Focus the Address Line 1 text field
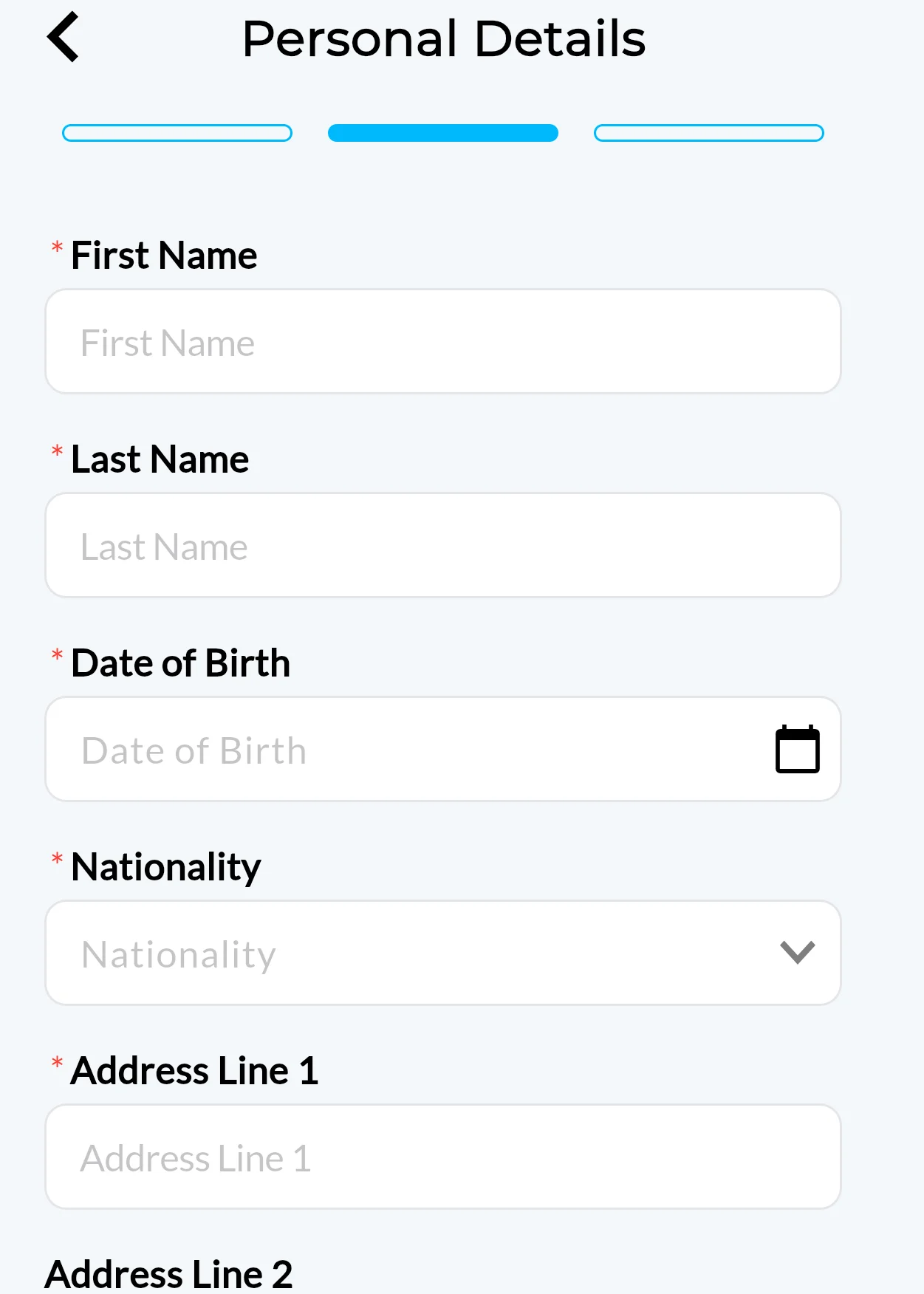This screenshot has height=1294, width=924. [443, 1157]
